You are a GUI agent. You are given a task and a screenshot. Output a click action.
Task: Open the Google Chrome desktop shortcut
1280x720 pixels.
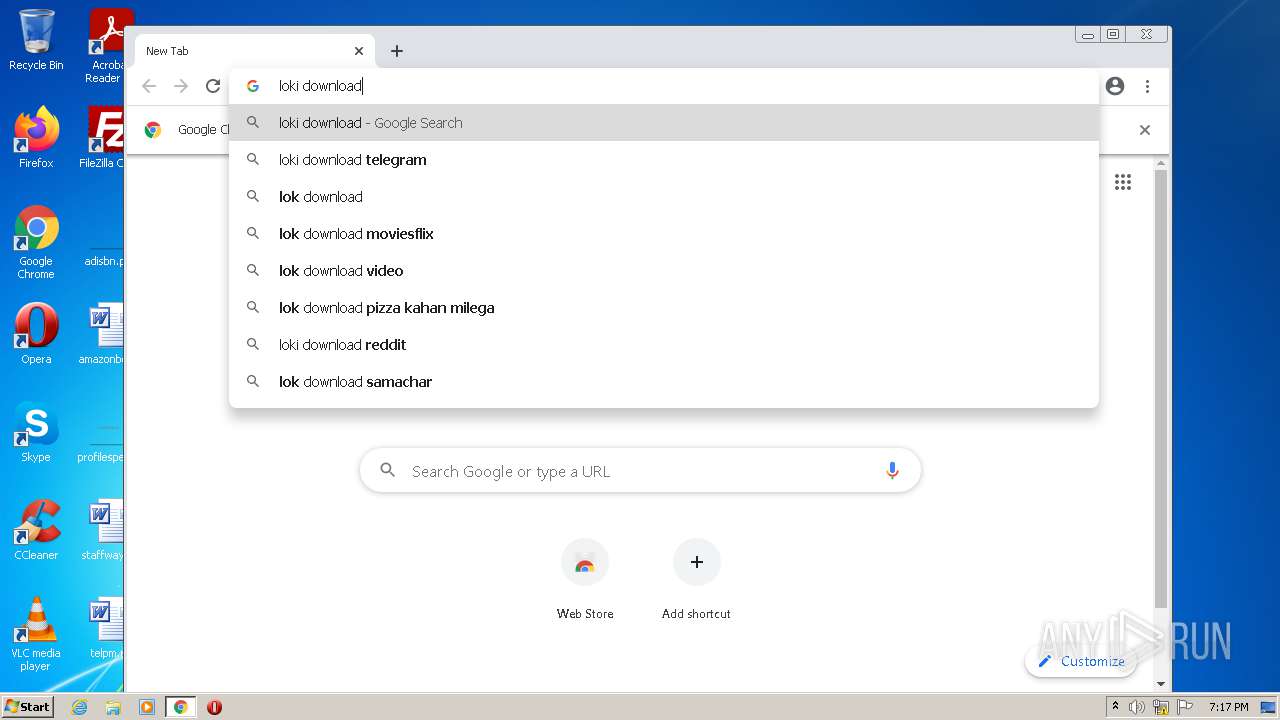(36, 242)
